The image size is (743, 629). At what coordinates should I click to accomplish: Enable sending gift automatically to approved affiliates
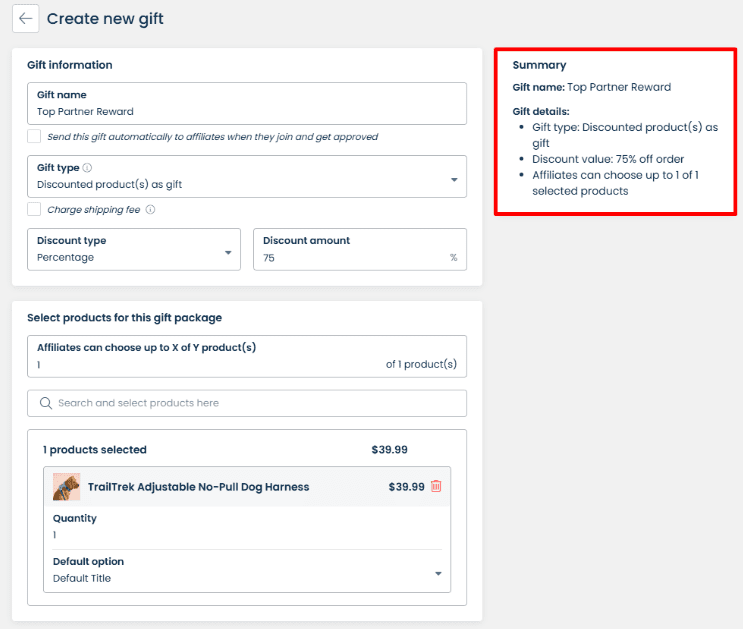pos(34,136)
